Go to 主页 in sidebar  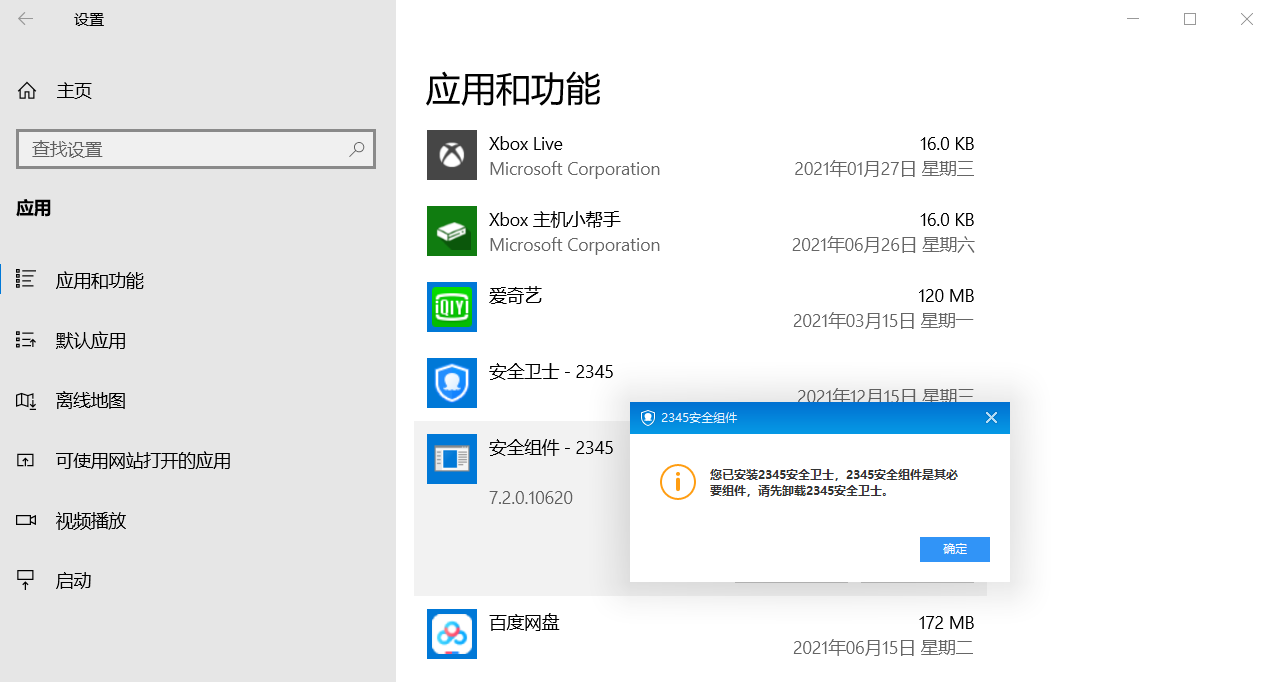coord(74,91)
